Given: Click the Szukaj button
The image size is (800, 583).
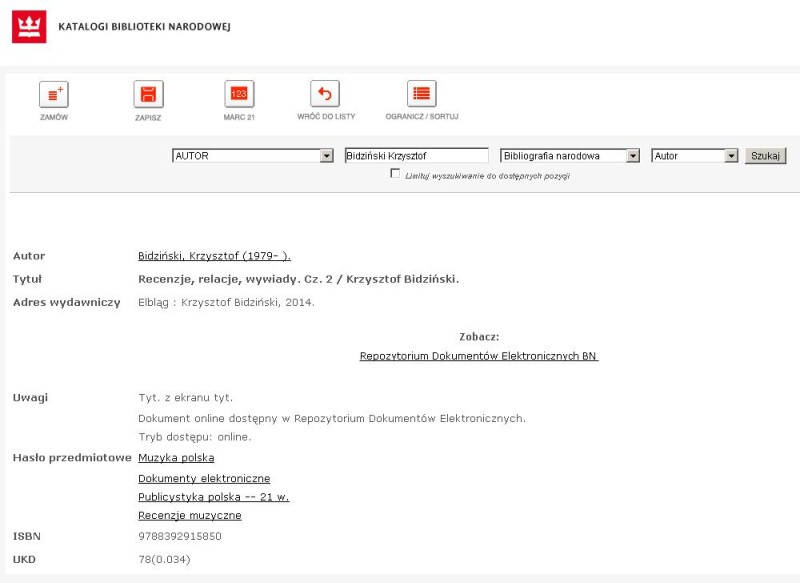Looking at the screenshot, I should 765,156.
